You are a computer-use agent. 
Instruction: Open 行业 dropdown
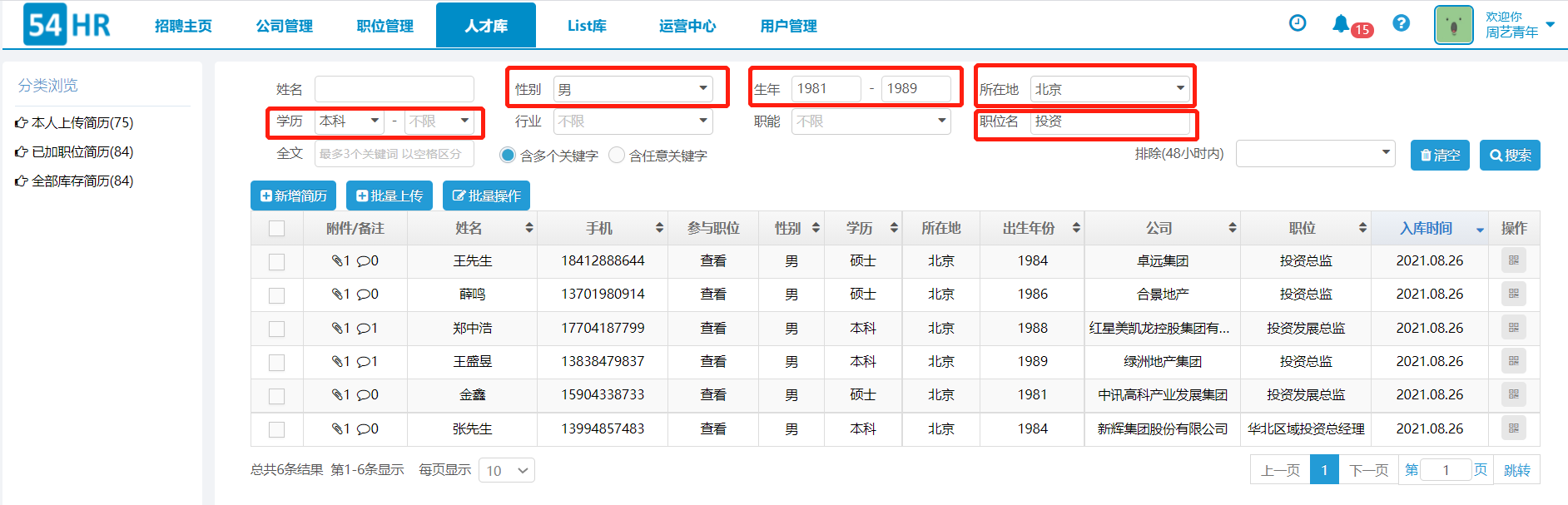(633, 121)
